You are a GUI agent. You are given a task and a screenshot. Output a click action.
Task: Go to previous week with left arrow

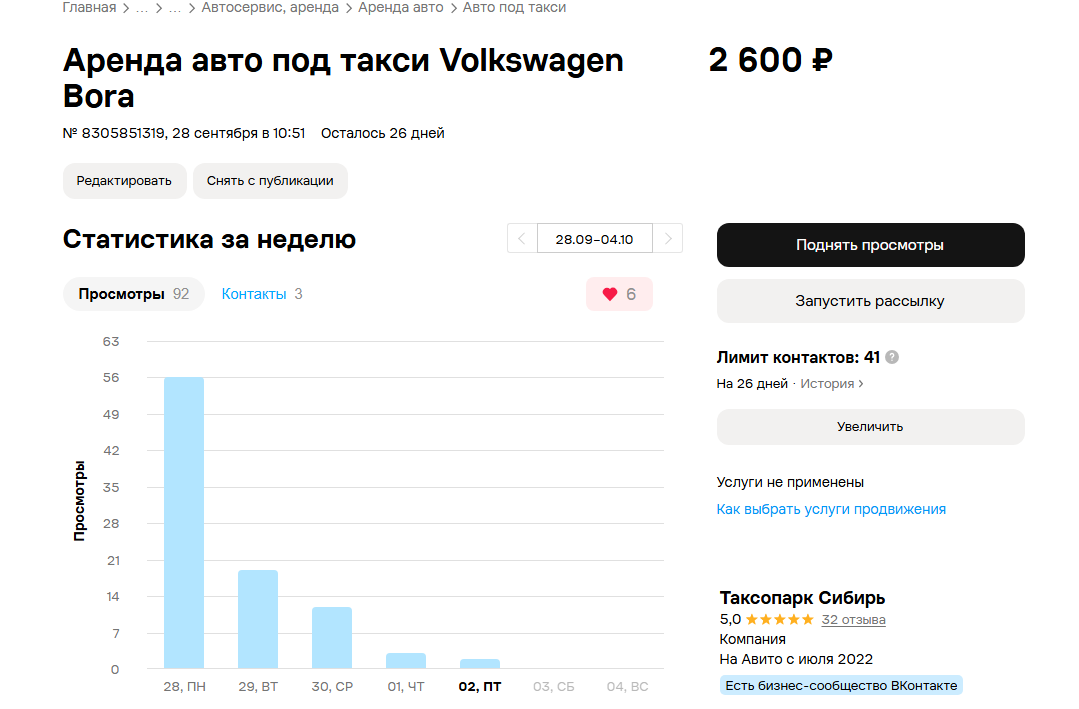point(522,239)
